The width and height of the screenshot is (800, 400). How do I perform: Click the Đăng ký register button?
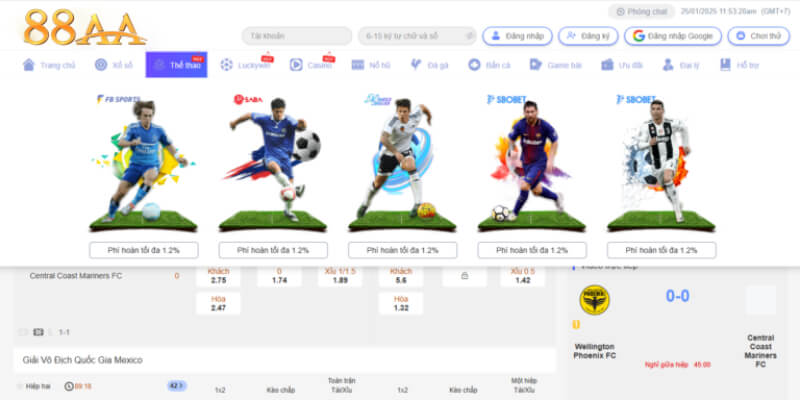(588, 36)
